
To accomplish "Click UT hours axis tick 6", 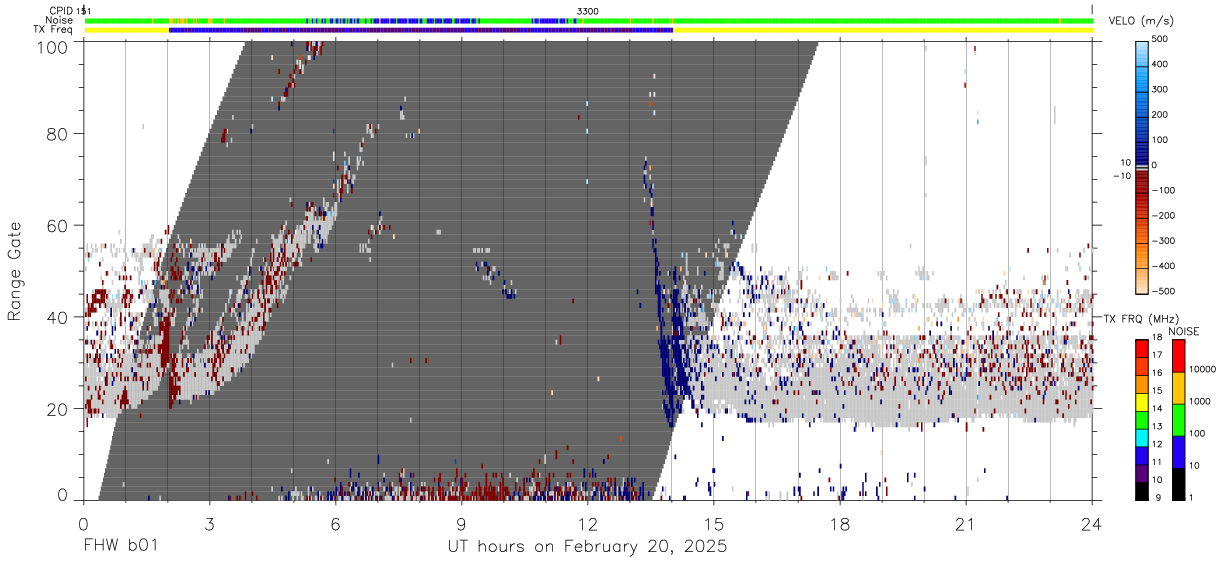I will pyautogui.click(x=336, y=525).
